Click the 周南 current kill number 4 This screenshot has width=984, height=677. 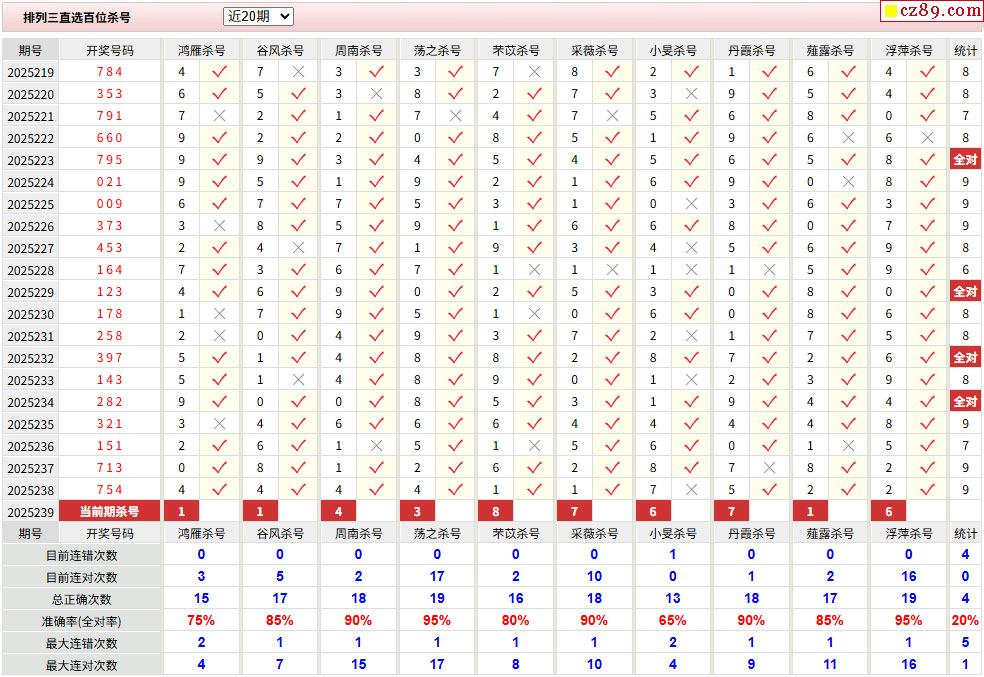pos(338,511)
